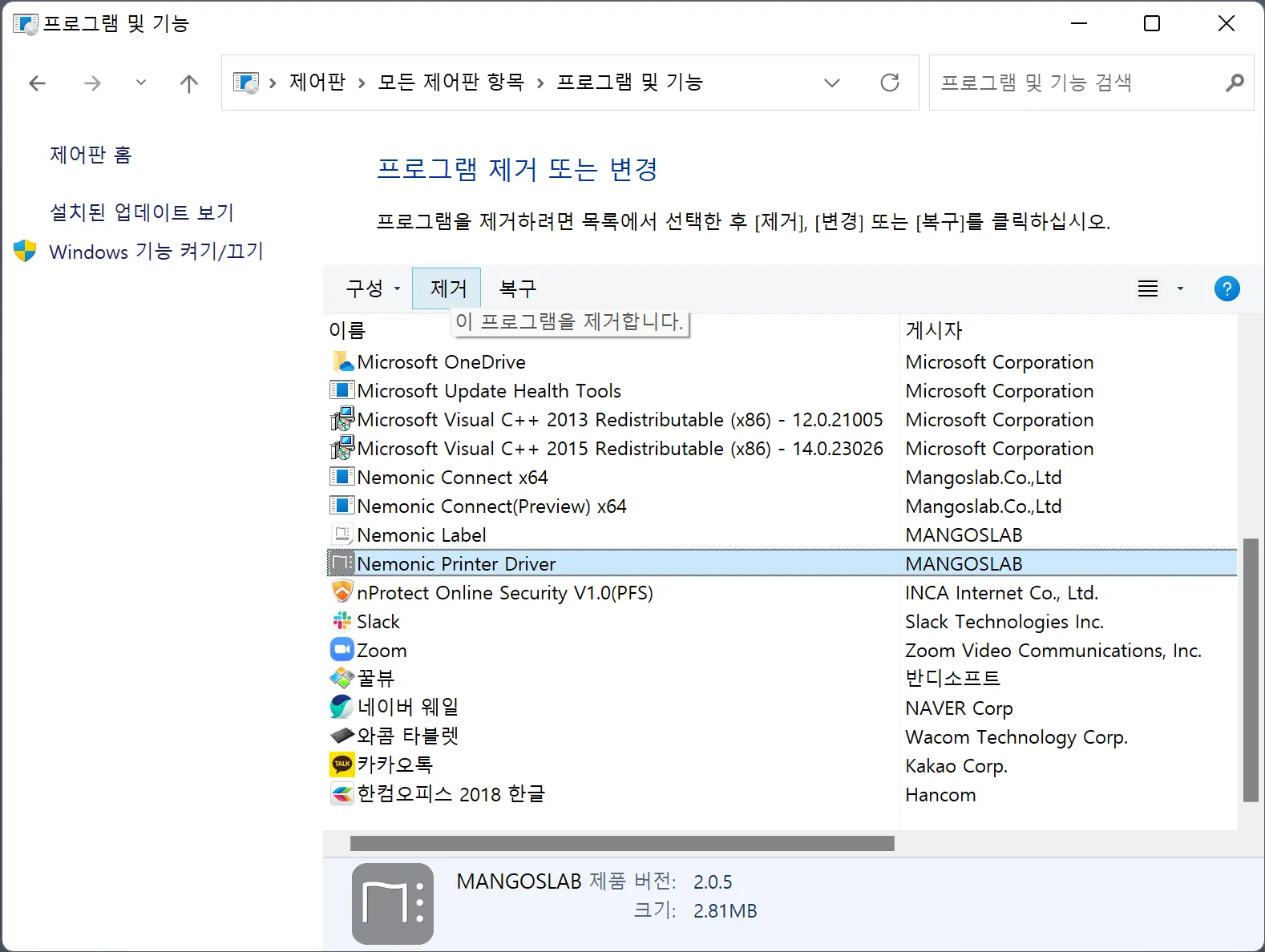This screenshot has width=1265, height=952.
Task: Click the 네이버 웨일 browser icon
Action: point(342,707)
